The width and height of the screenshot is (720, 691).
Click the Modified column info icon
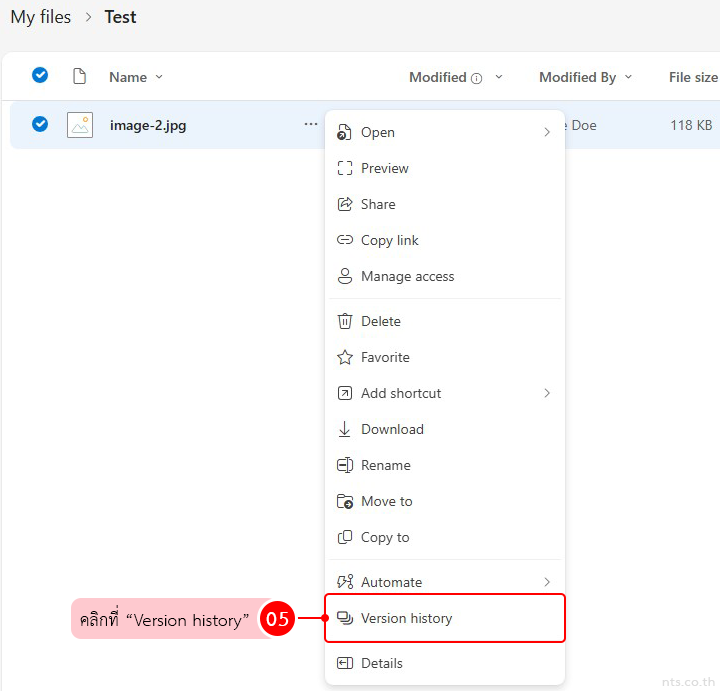point(477,78)
